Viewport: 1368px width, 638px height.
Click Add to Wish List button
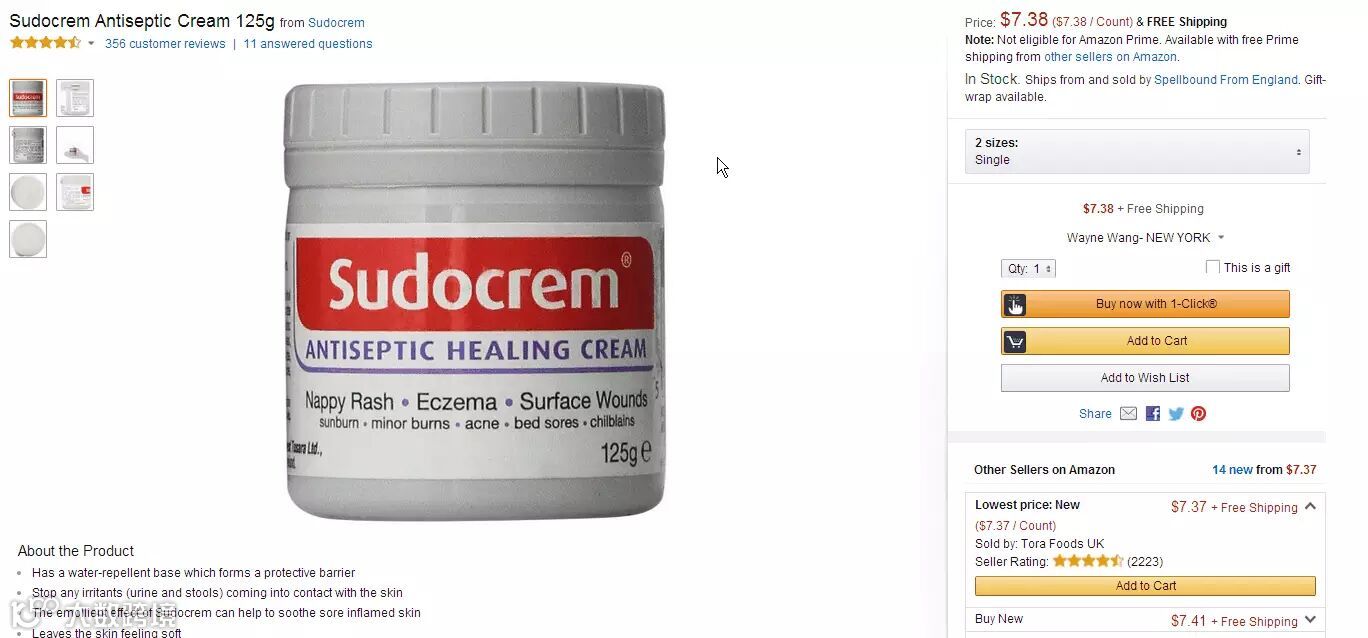(x=1145, y=378)
